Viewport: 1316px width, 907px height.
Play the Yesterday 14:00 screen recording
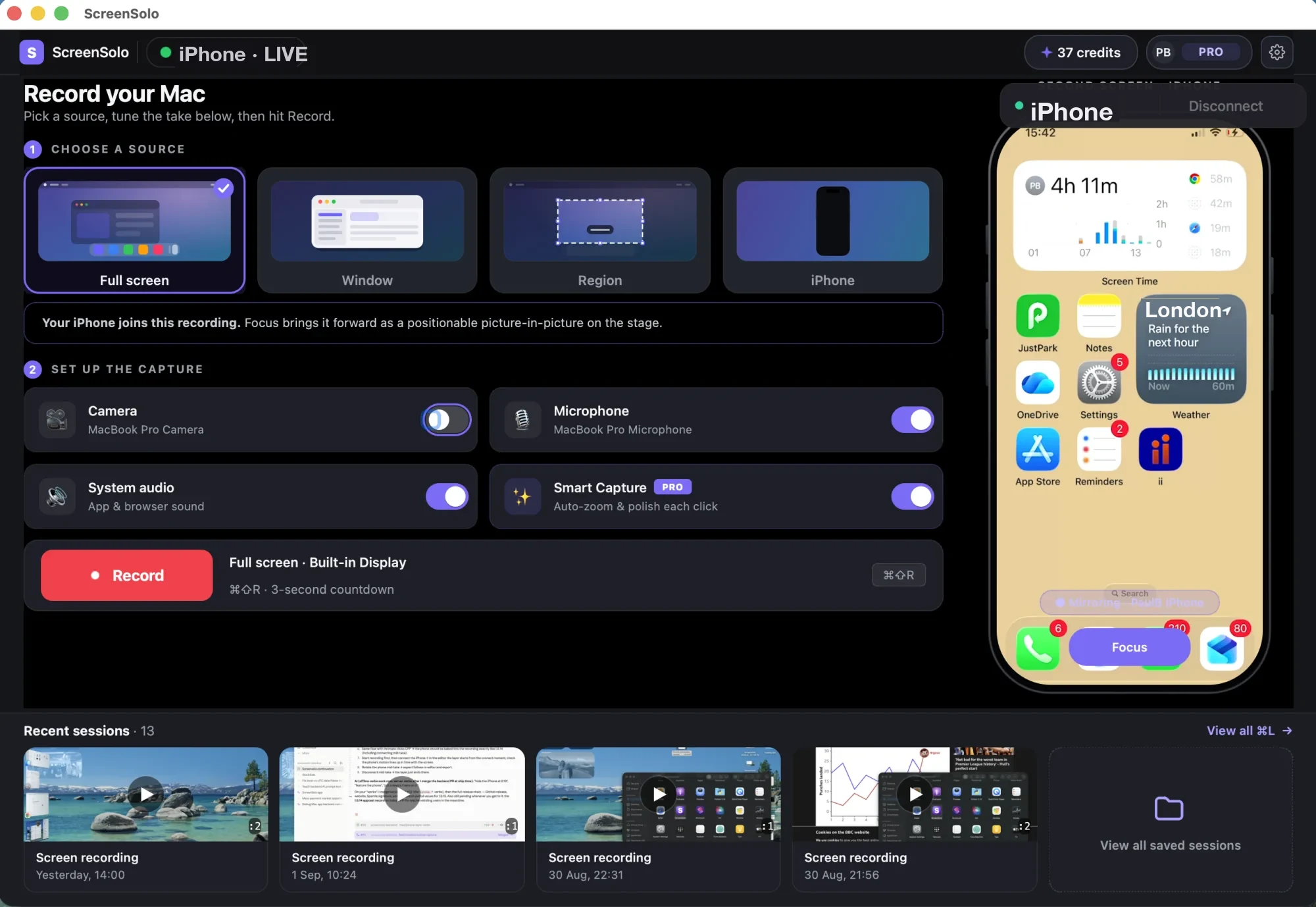(146, 794)
